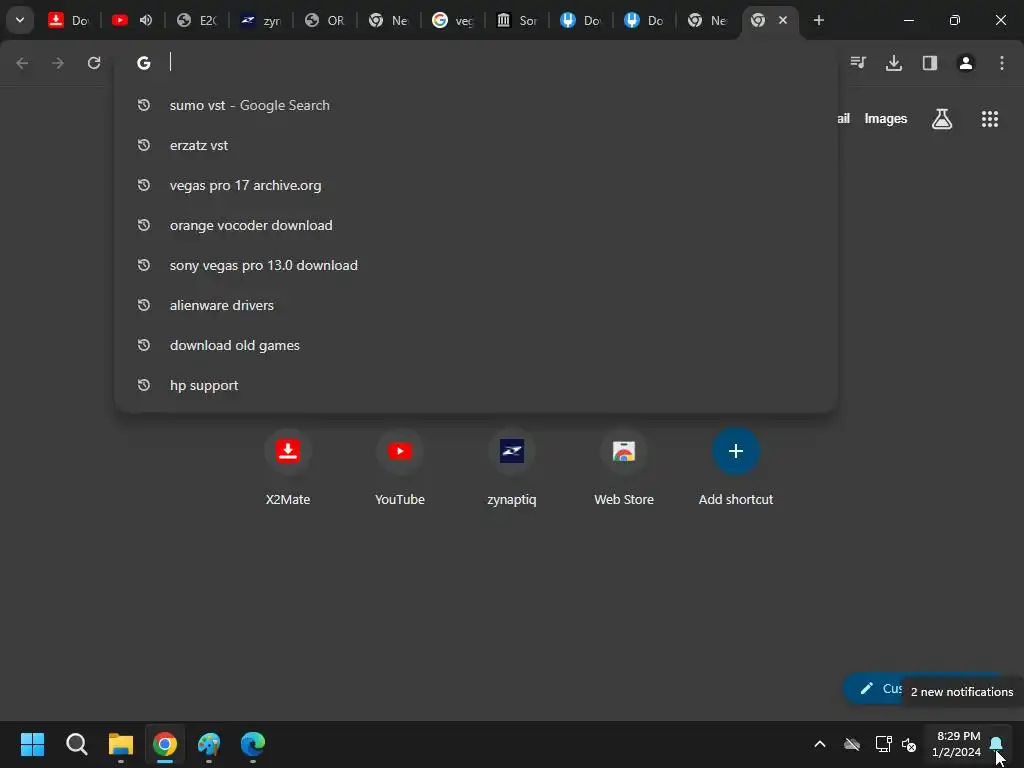The image size is (1024, 768).
Task: Open media controls icon in toolbar
Action: (x=858, y=63)
